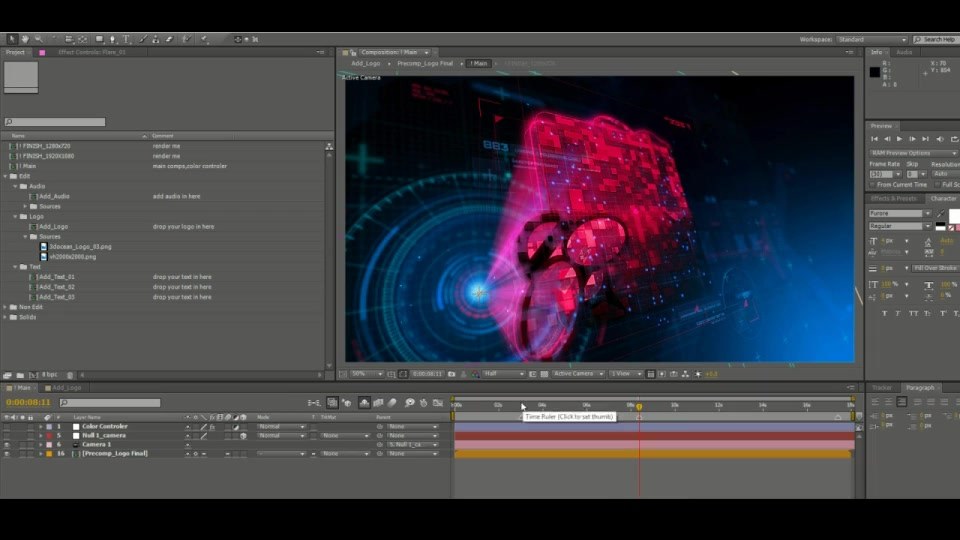Play the RAM preview with play button

point(899,140)
